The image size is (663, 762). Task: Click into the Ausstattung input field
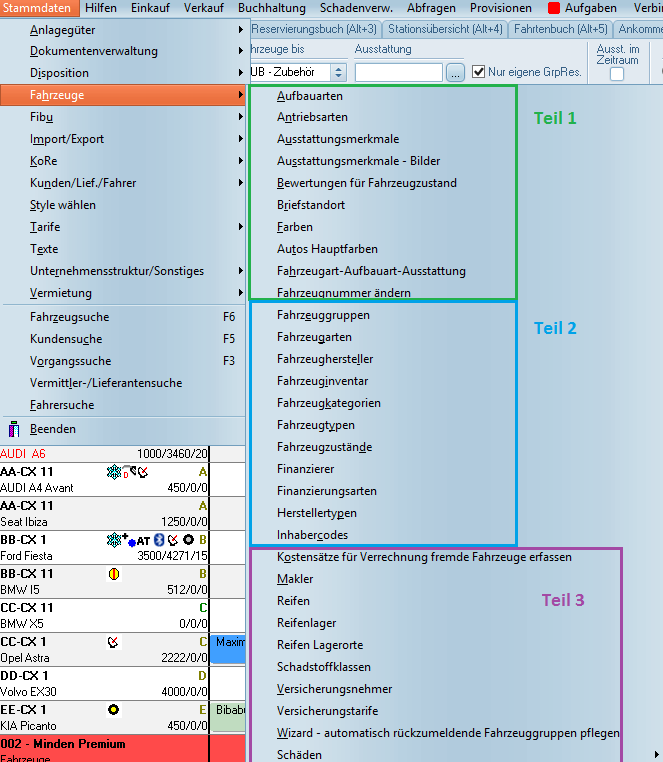click(x=398, y=72)
